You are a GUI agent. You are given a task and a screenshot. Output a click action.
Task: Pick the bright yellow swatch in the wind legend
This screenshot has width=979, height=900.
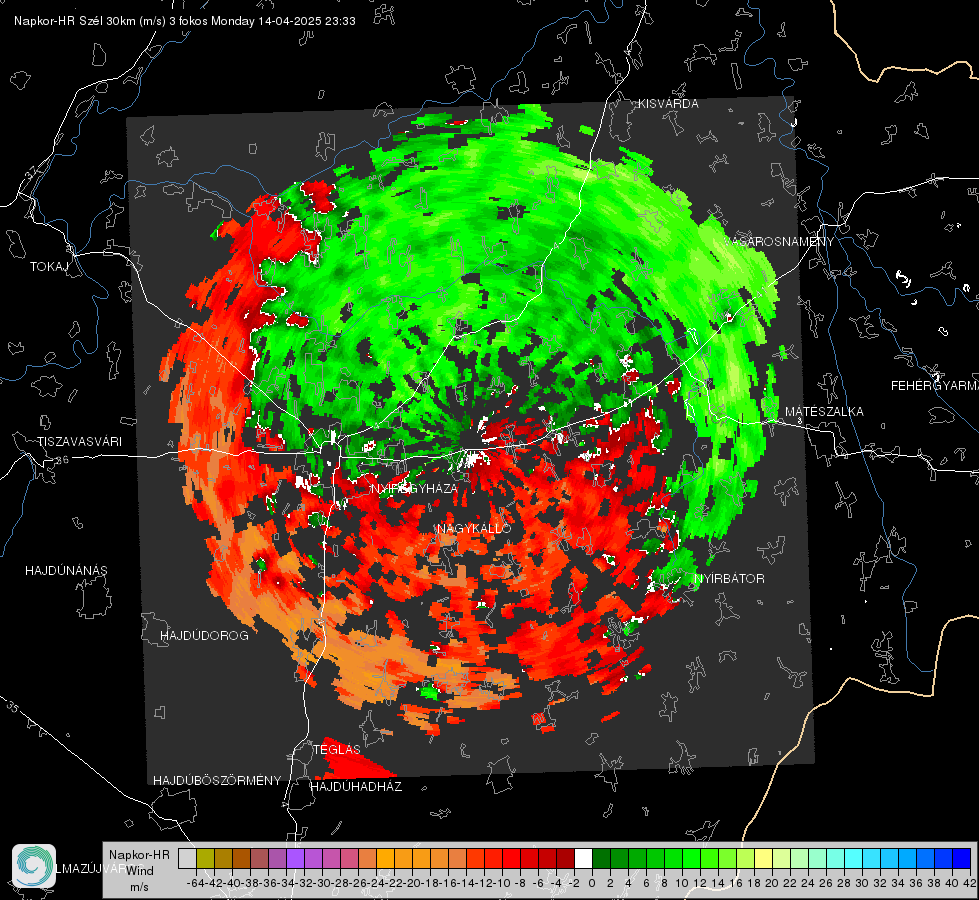pyautogui.click(x=764, y=858)
